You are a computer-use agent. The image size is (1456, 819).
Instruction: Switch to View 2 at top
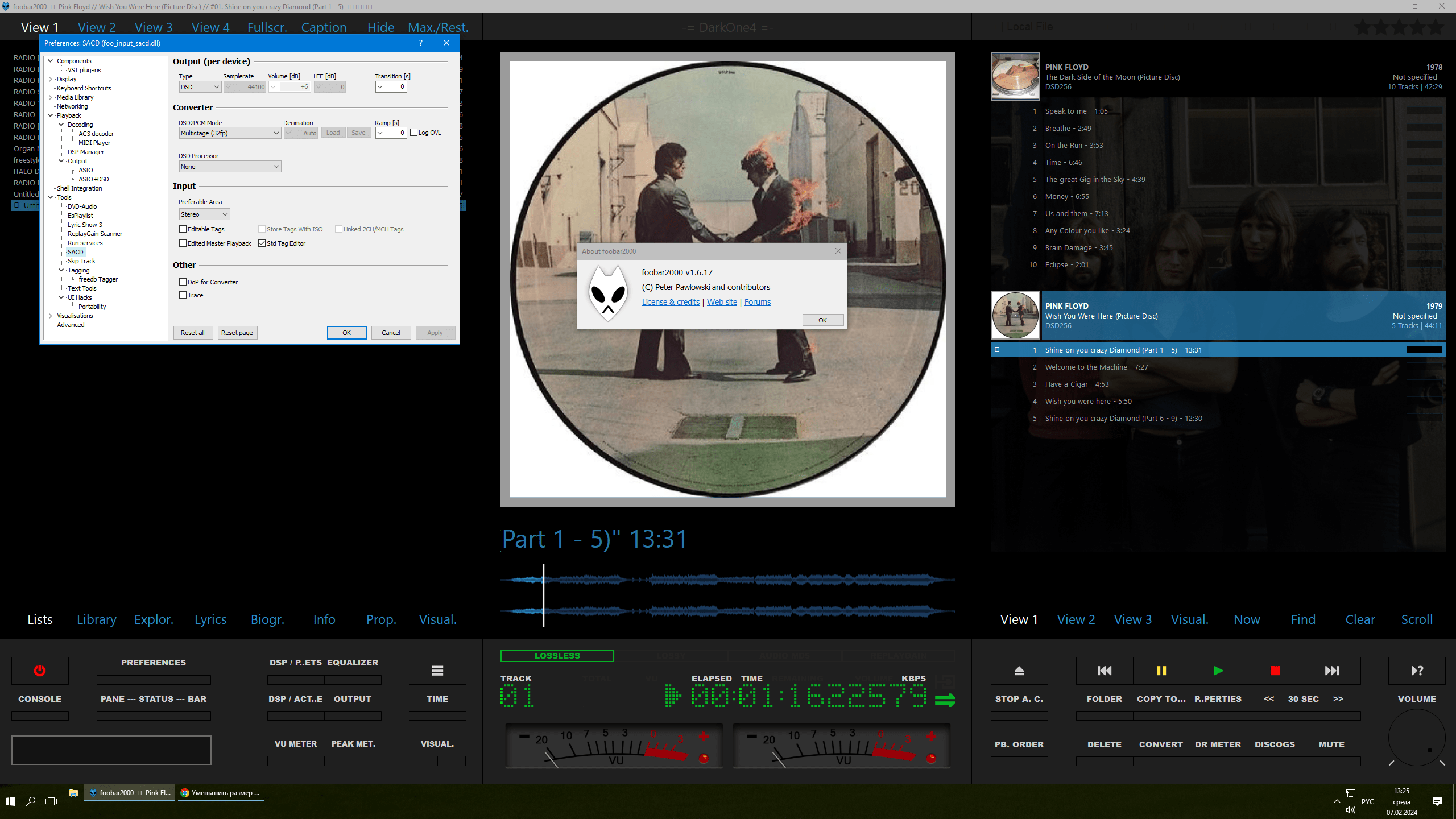(97, 27)
